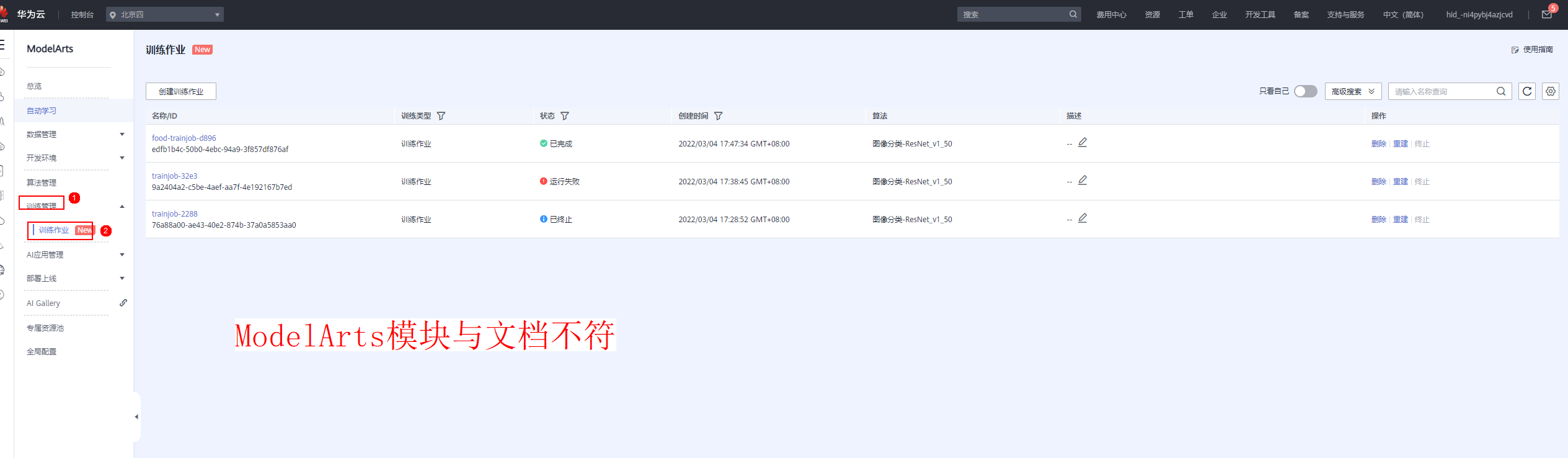Delete the trainjob-32e3 job
The width and height of the screenshot is (1568, 458).
point(1379,182)
